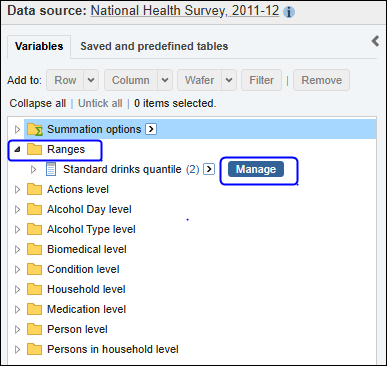Select the Standard drinks quantile label
Image resolution: width=387 pixels, height=366 pixels.
122,169
